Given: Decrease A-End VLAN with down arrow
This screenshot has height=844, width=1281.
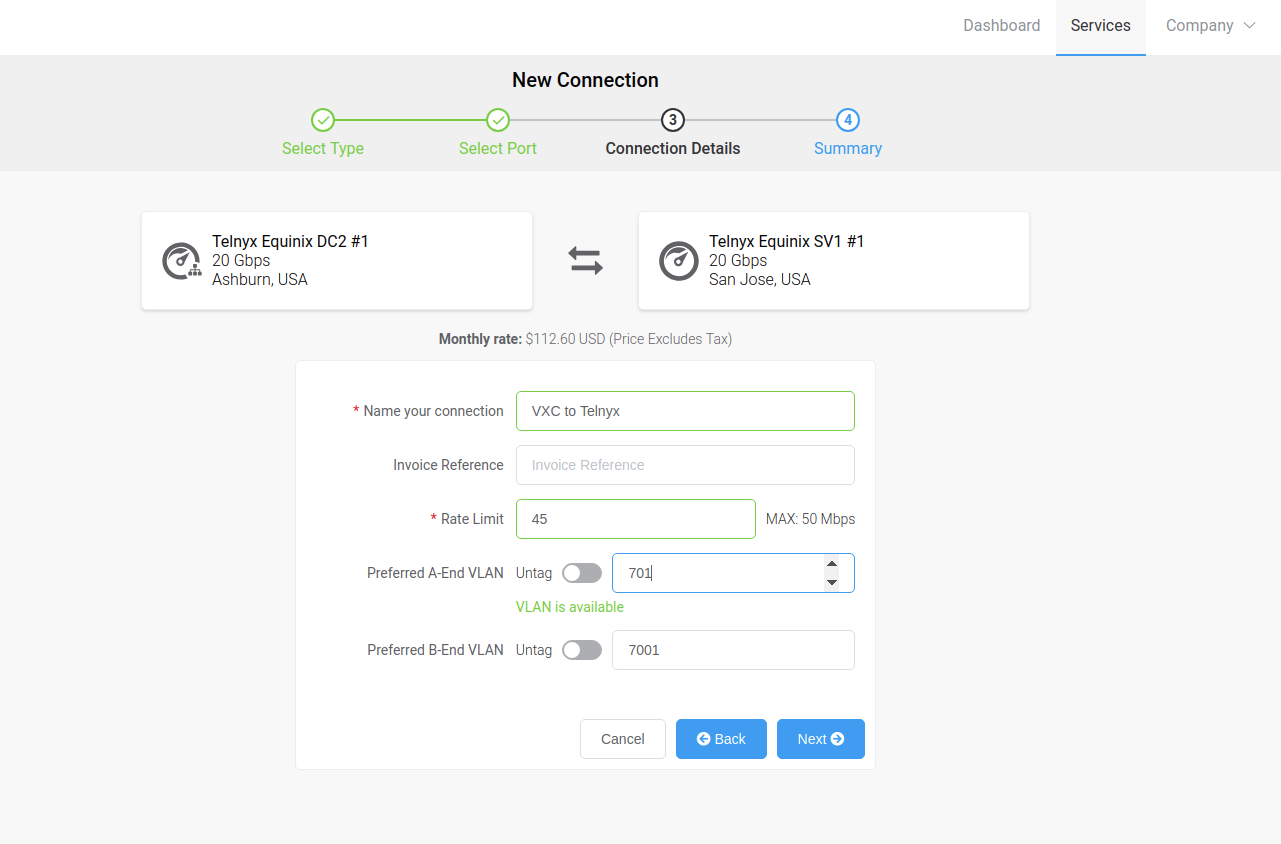Looking at the screenshot, I should (832, 582).
